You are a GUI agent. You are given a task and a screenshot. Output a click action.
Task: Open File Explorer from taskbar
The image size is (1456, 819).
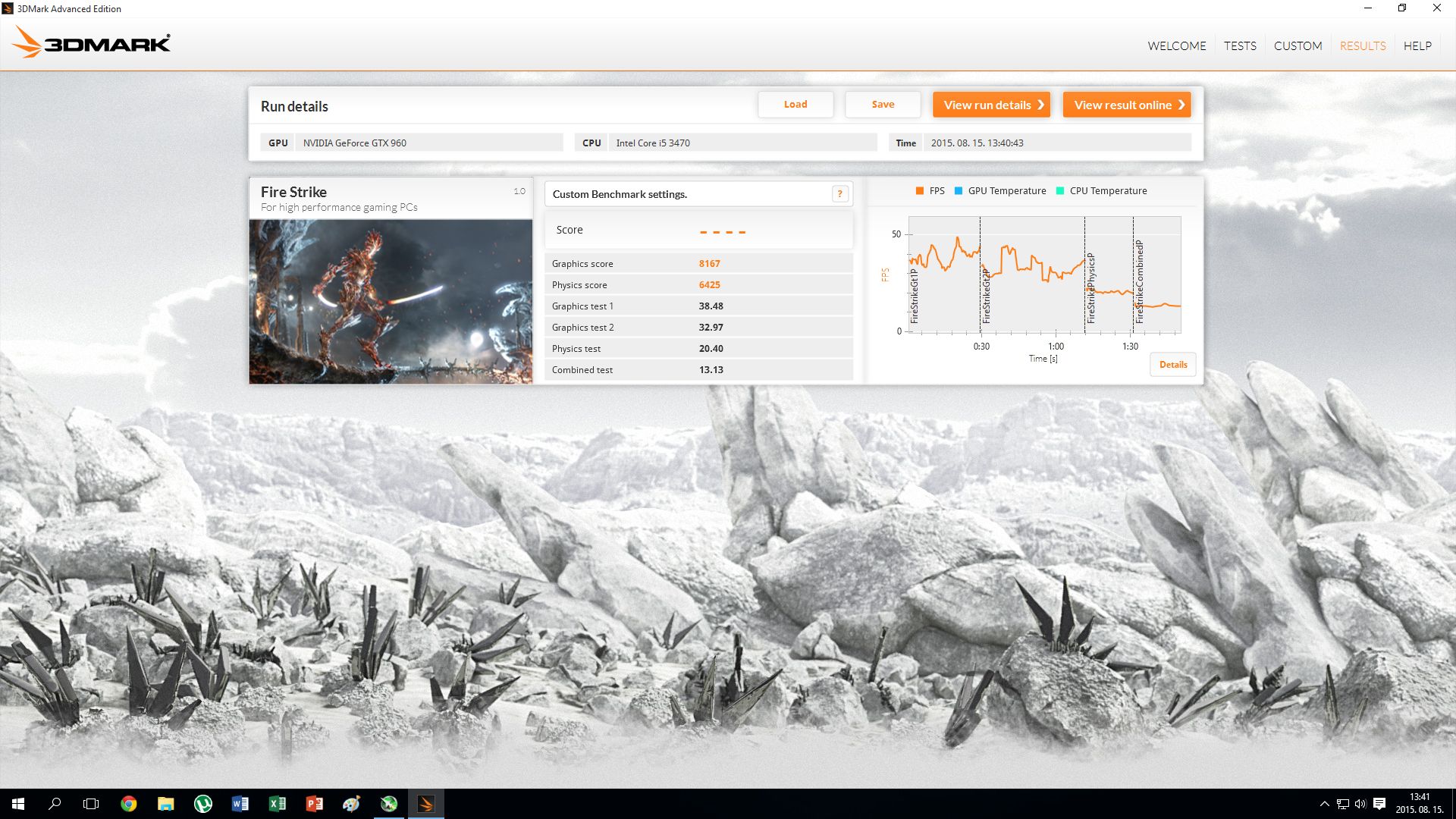[x=165, y=804]
